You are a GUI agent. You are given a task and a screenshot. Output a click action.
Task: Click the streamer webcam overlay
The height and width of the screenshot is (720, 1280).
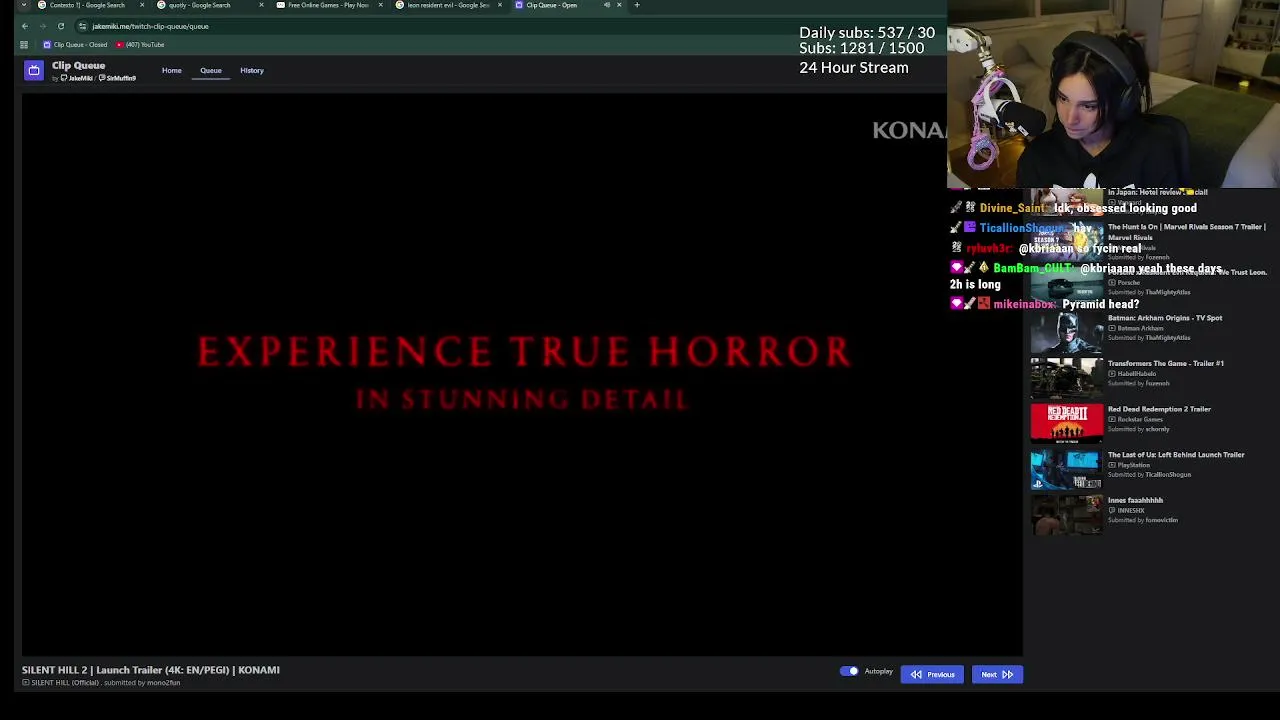pyautogui.click(x=1114, y=94)
